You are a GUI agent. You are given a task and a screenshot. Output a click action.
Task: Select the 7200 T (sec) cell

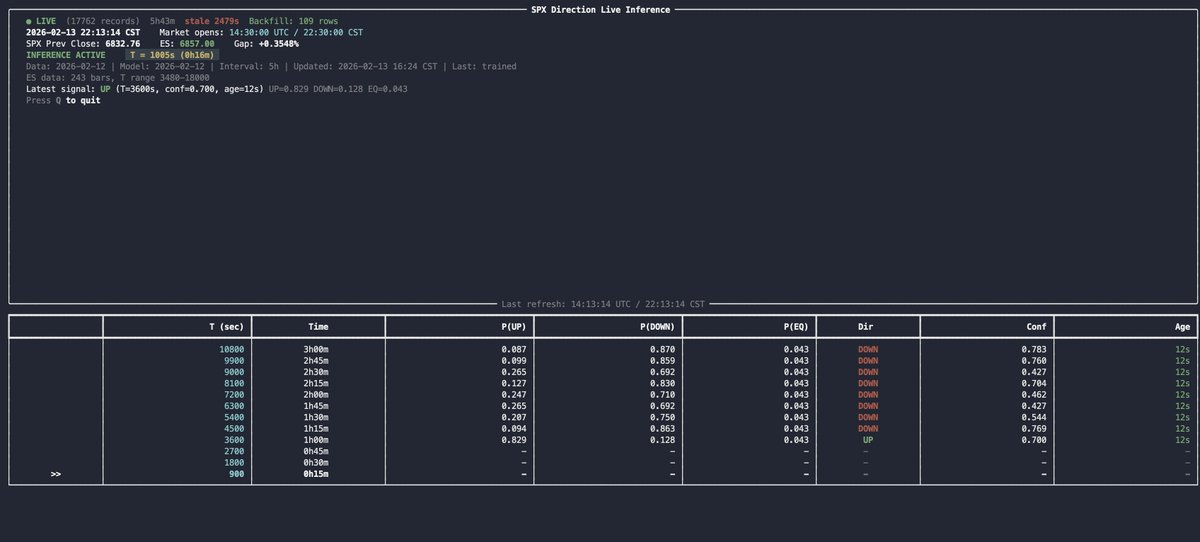click(x=234, y=394)
